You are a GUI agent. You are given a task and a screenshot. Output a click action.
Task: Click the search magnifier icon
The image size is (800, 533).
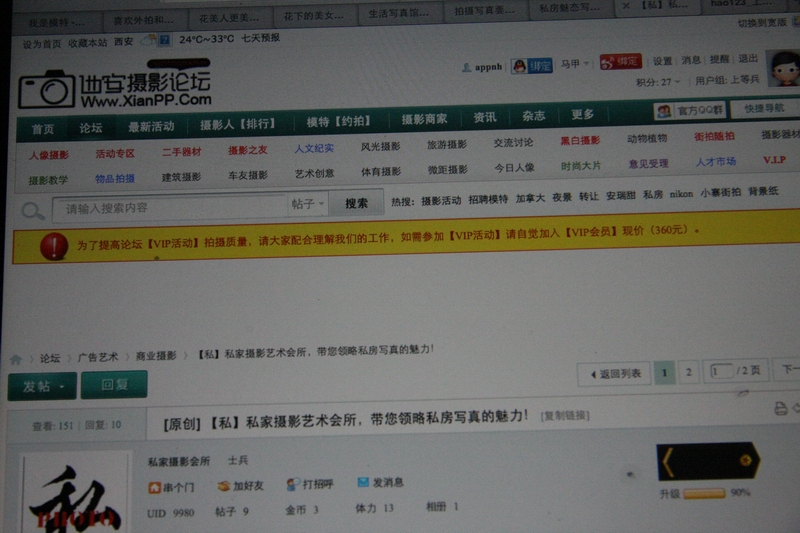click(x=32, y=210)
